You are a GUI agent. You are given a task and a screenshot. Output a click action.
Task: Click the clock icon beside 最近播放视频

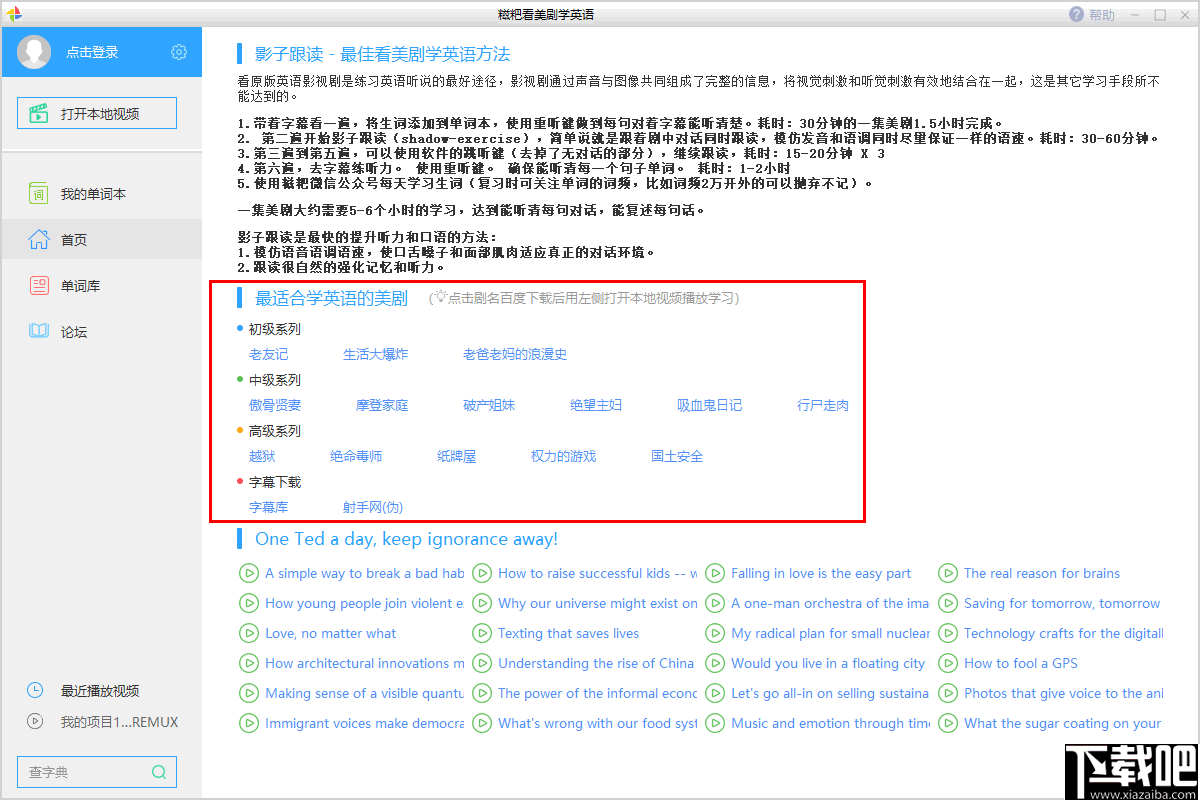[35, 690]
